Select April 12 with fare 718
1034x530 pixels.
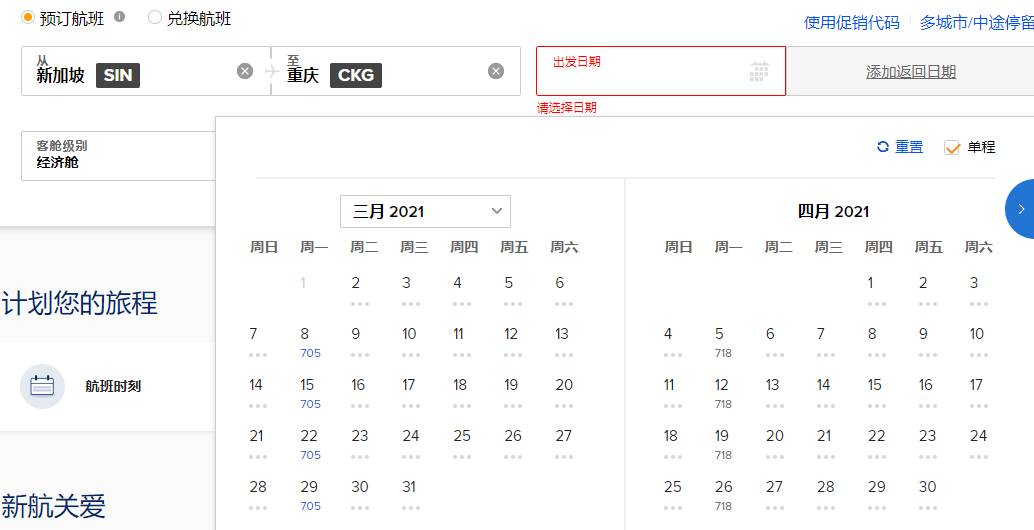tap(723, 394)
